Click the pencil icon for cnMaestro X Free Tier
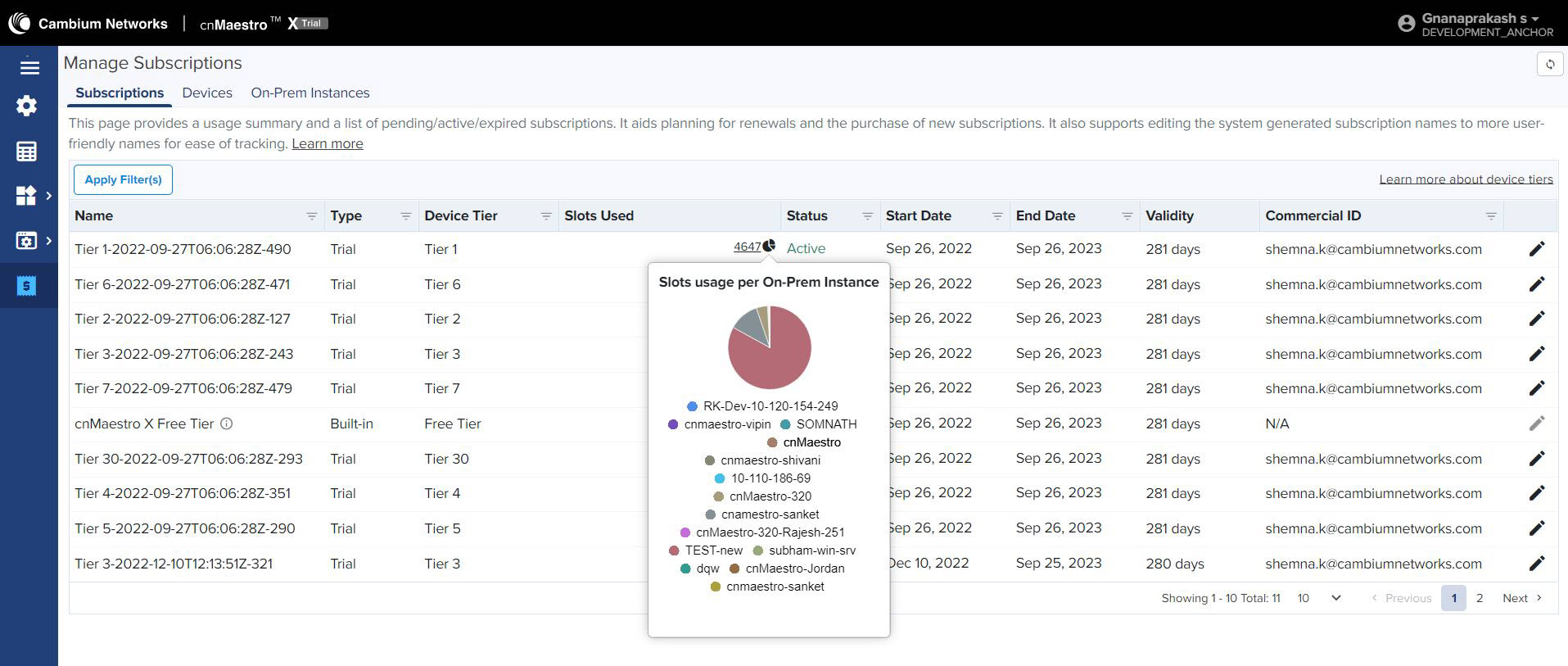 (x=1537, y=424)
